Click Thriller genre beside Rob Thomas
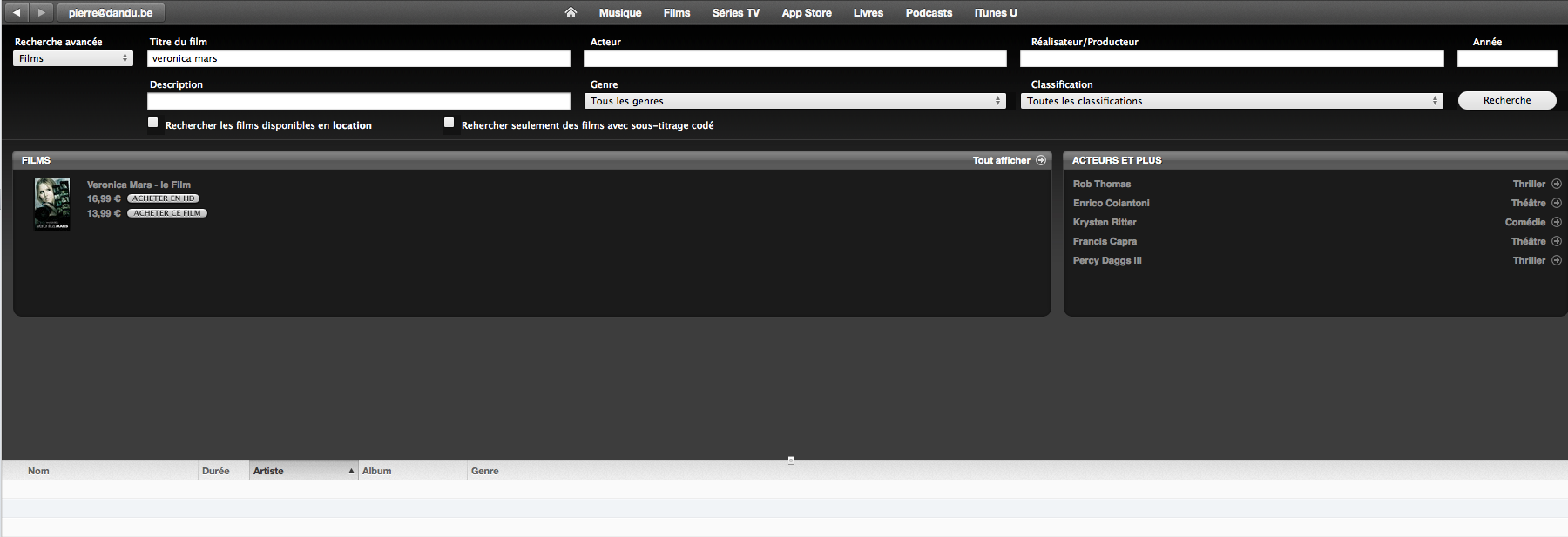The image size is (1568, 537). [x=1529, y=184]
